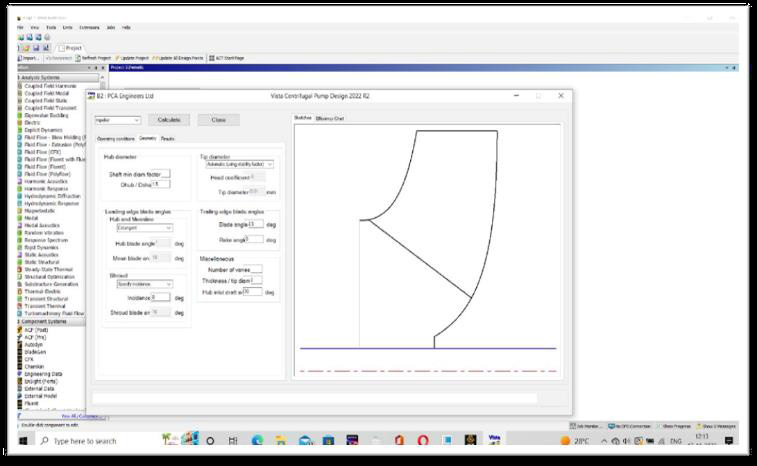Click the Rake angle input field
This screenshot has height=466, width=757.
pyautogui.click(x=255, y=240)
